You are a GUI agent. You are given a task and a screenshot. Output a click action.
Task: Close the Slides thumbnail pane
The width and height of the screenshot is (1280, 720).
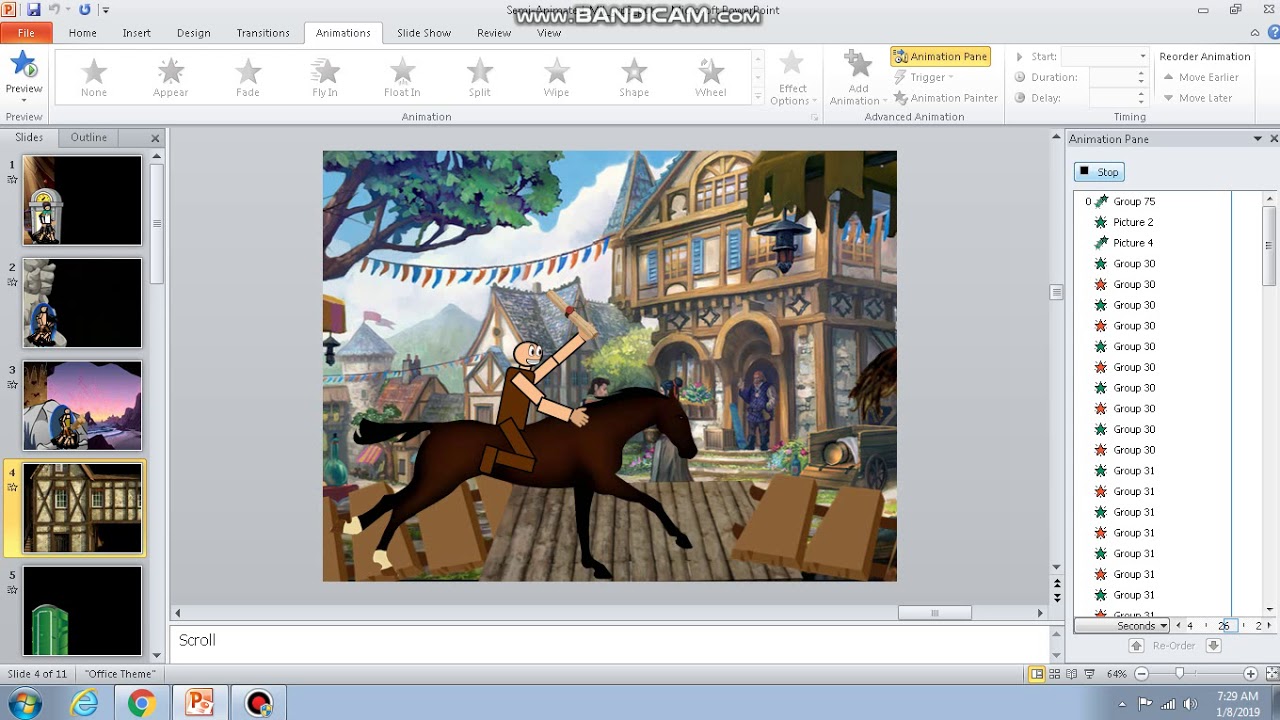point(155,138)
